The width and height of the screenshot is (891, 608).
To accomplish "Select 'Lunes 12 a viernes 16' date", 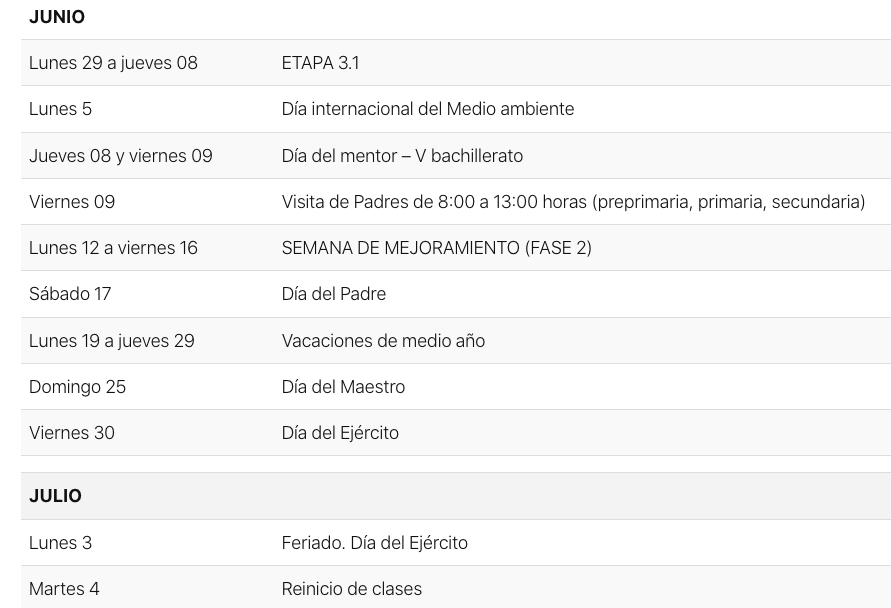I will (x=113, y=248).
